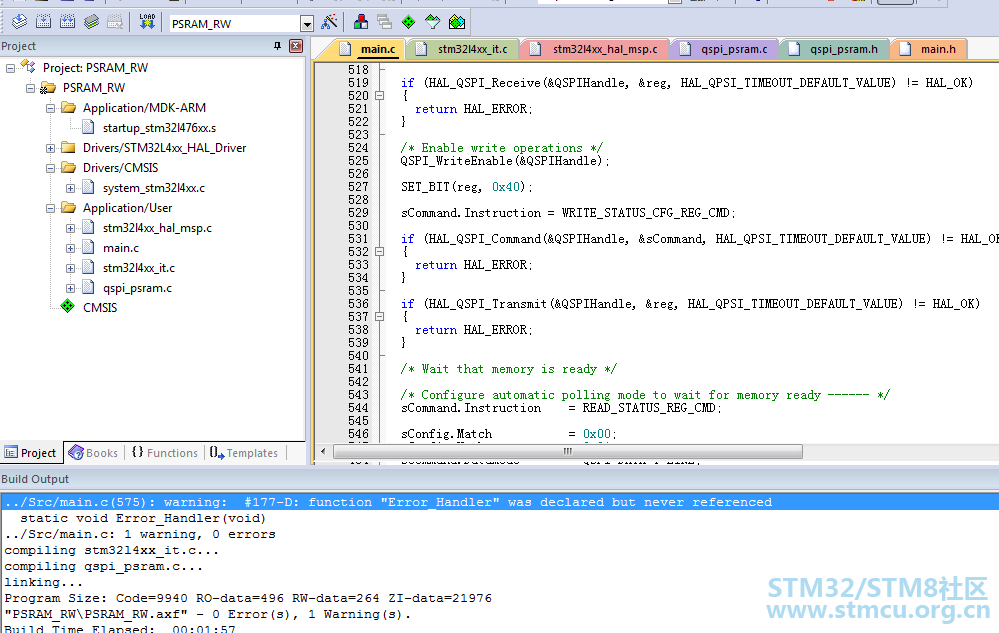Open Options for Target magic wand

[329, 22]
